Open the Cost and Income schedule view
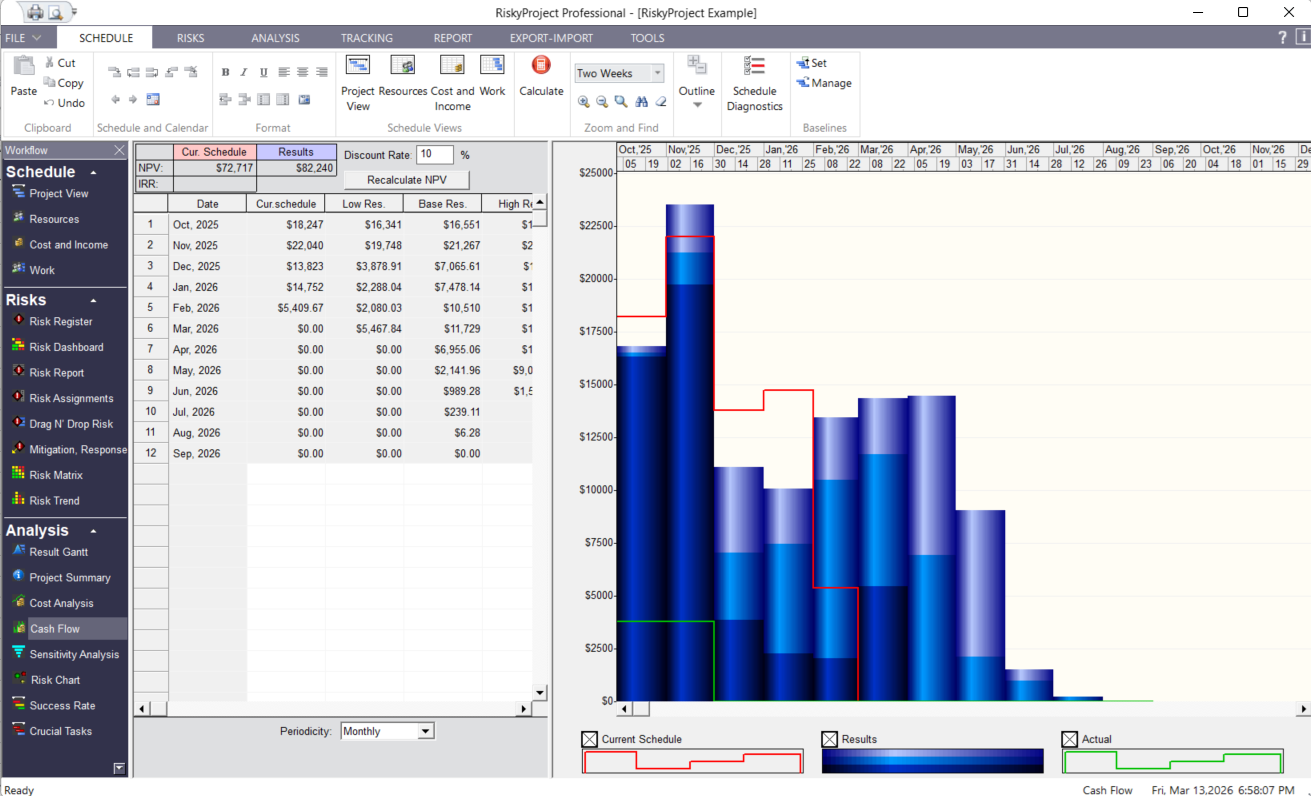Image resolution: width=1311 pixels, height=796 pixels. (452, 80)
